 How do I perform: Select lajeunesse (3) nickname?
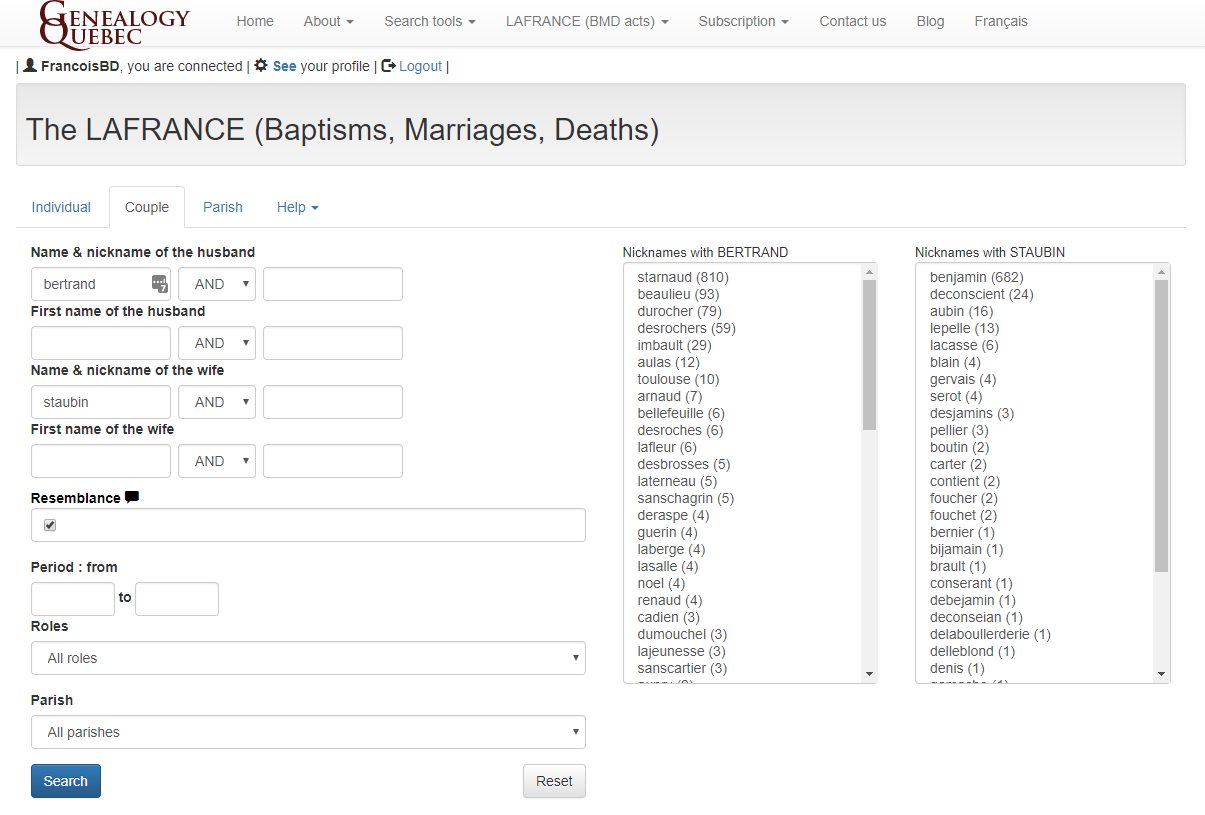(681, 651)
